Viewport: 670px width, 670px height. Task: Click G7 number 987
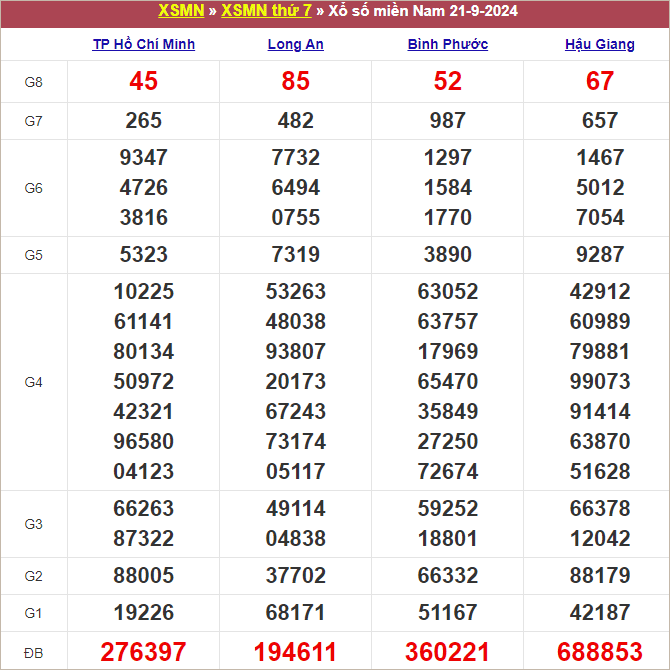tap(448, 120)
